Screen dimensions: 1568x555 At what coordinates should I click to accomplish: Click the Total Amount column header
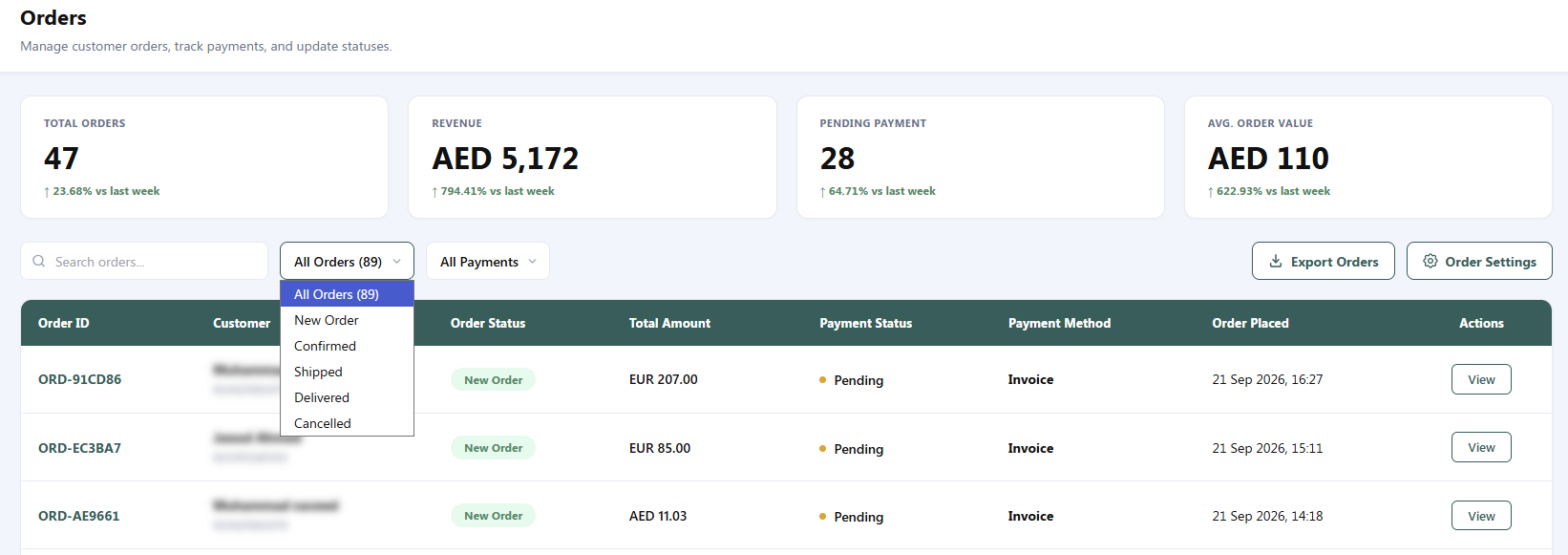pos(669,323)
